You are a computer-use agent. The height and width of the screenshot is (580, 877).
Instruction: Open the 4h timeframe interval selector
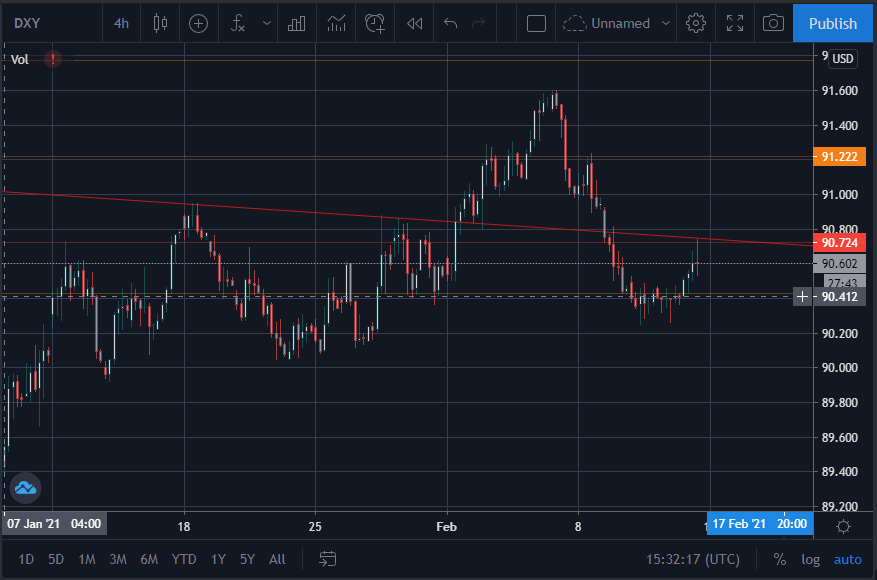click(121, 23)
